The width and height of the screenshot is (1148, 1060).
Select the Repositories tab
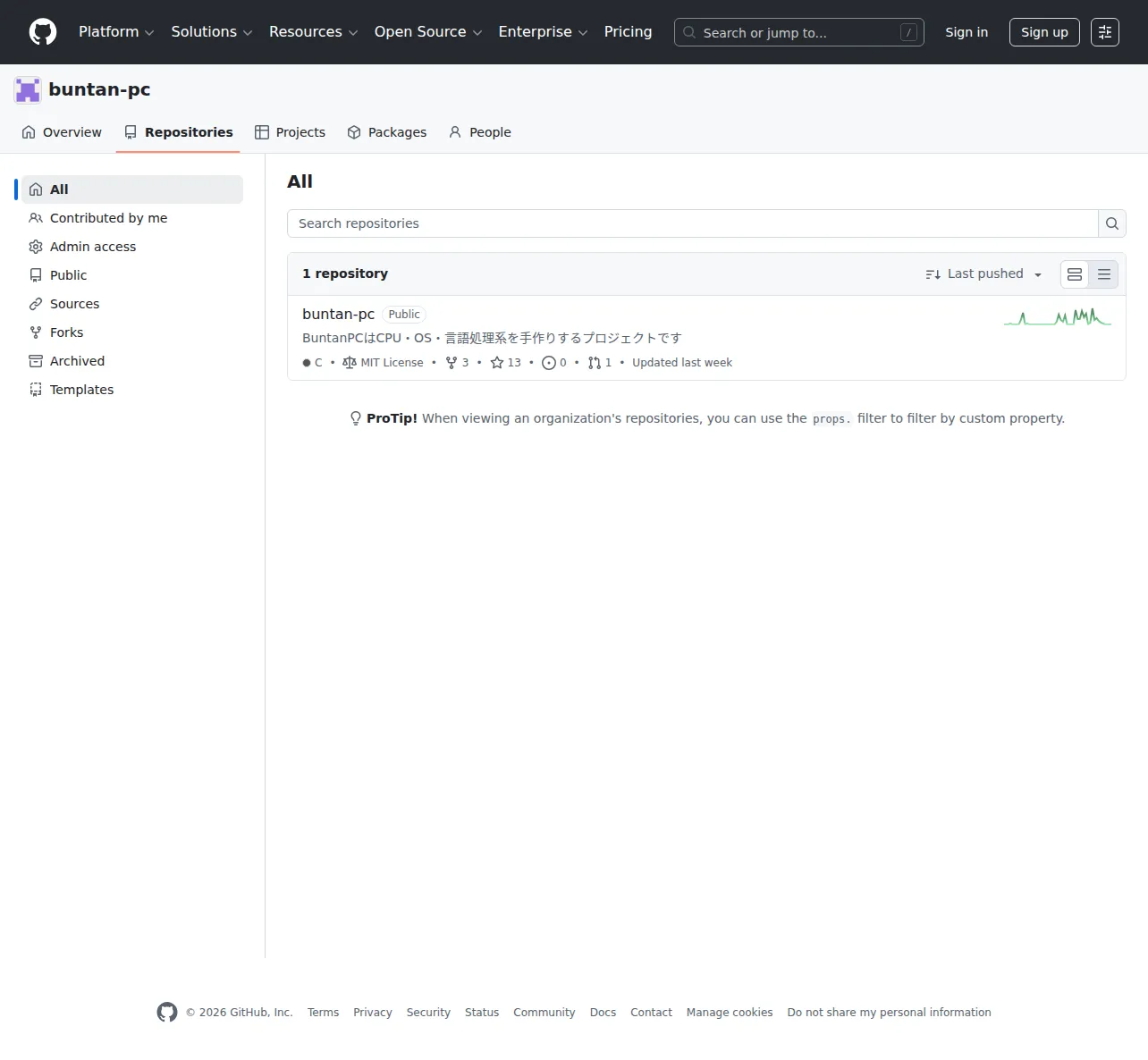coord(178,132)
